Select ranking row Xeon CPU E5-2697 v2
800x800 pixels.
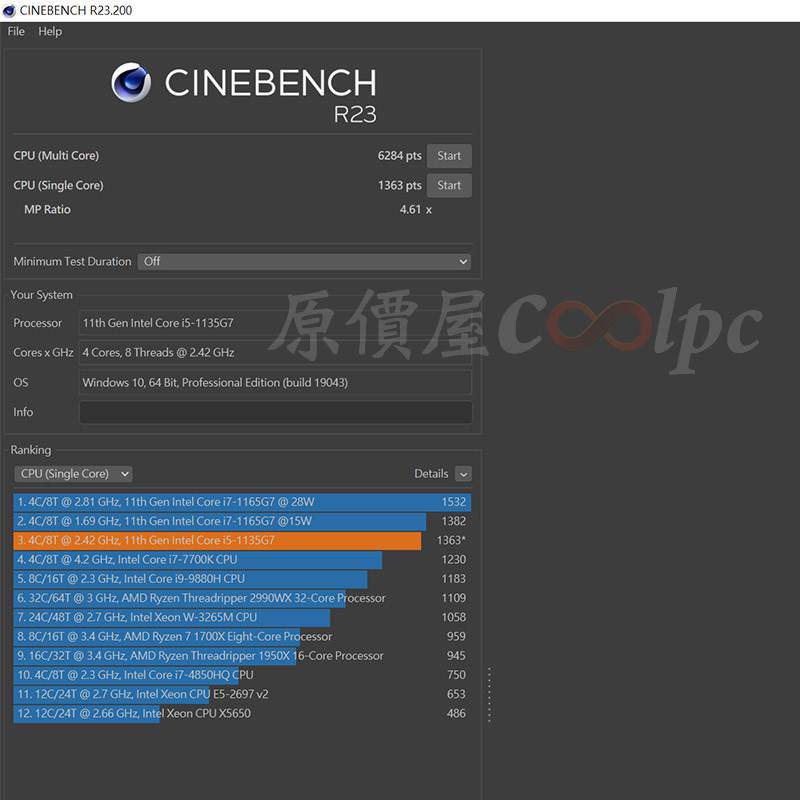point(242,694)
